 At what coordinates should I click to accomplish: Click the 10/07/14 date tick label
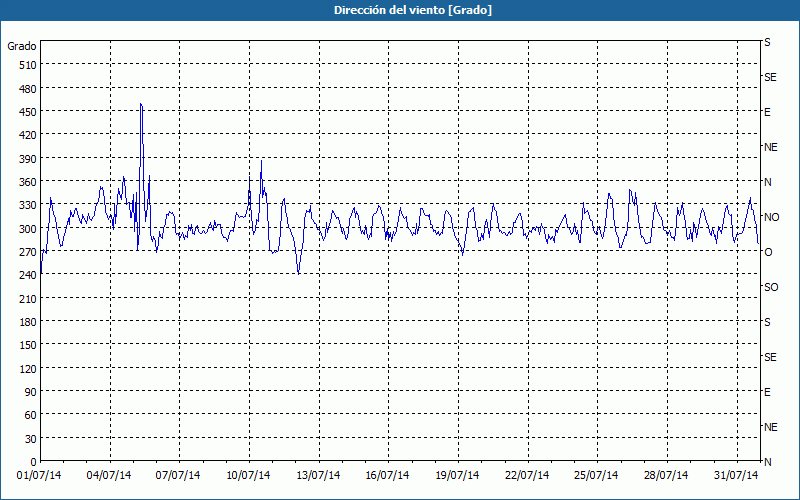pyautogui.click(x=249, y=475)
